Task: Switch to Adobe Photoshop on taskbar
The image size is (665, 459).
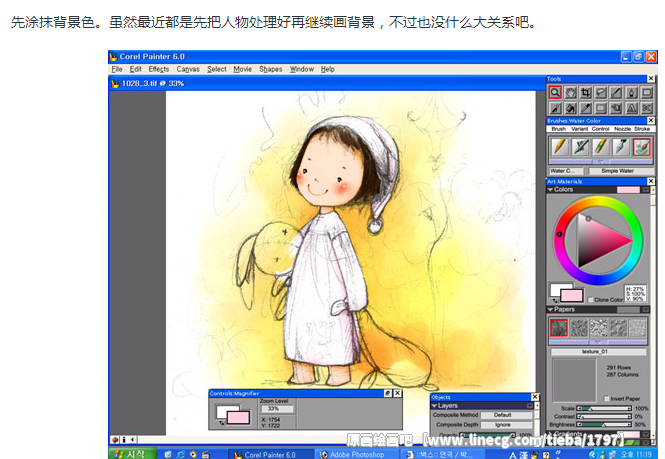Action: [357, 454]
